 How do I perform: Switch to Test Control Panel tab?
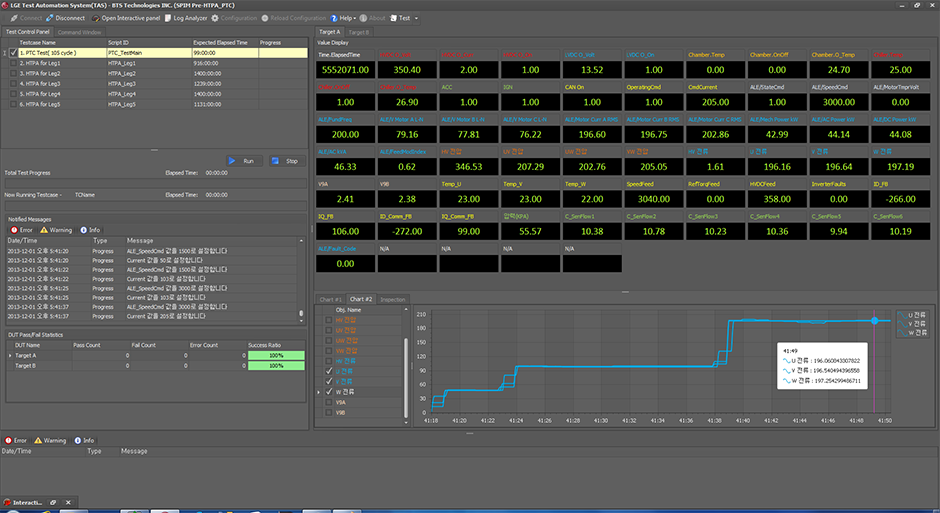tap(28, 32)
